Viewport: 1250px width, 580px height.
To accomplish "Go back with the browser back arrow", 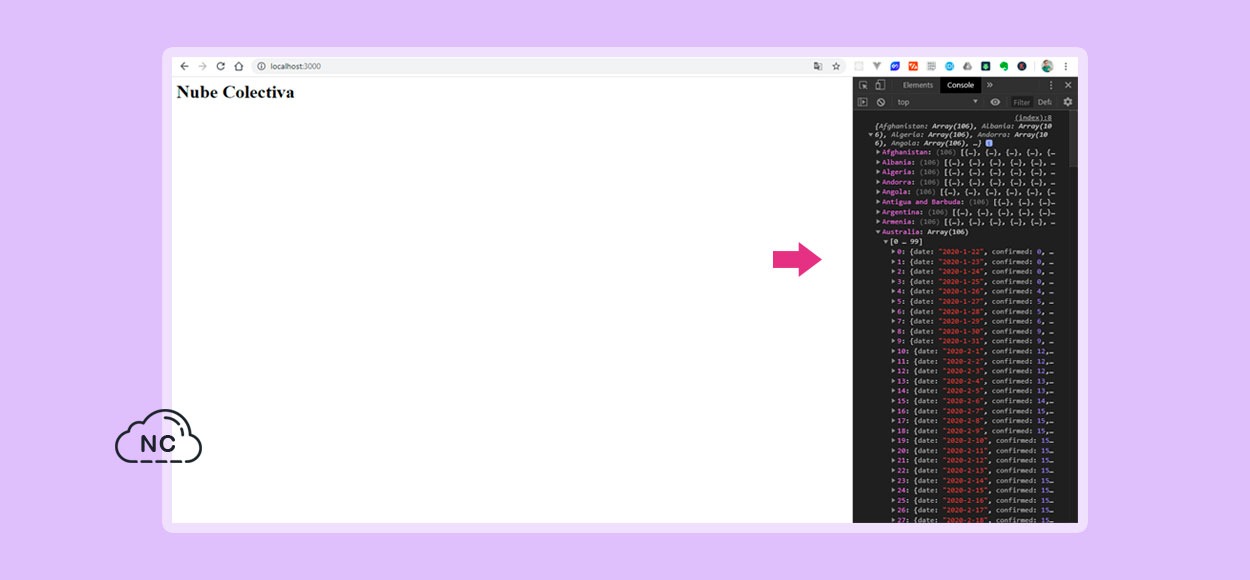I will [x=184, y=66].
